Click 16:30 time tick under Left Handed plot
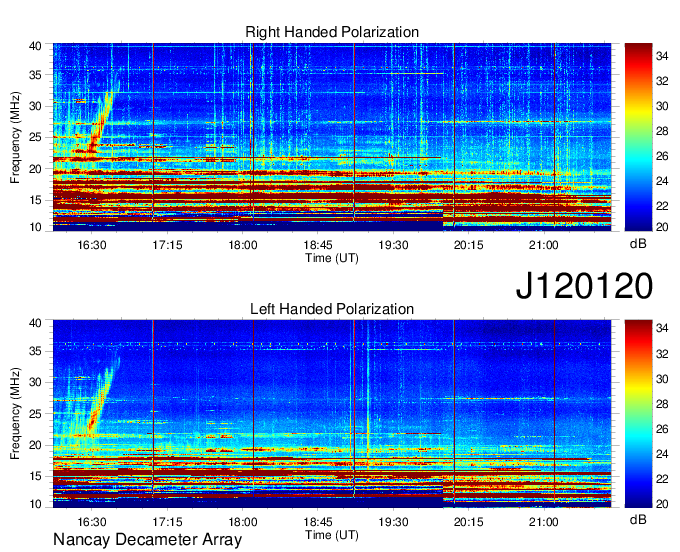This screenshot has width=680, height=552. [x=92, y=522]
